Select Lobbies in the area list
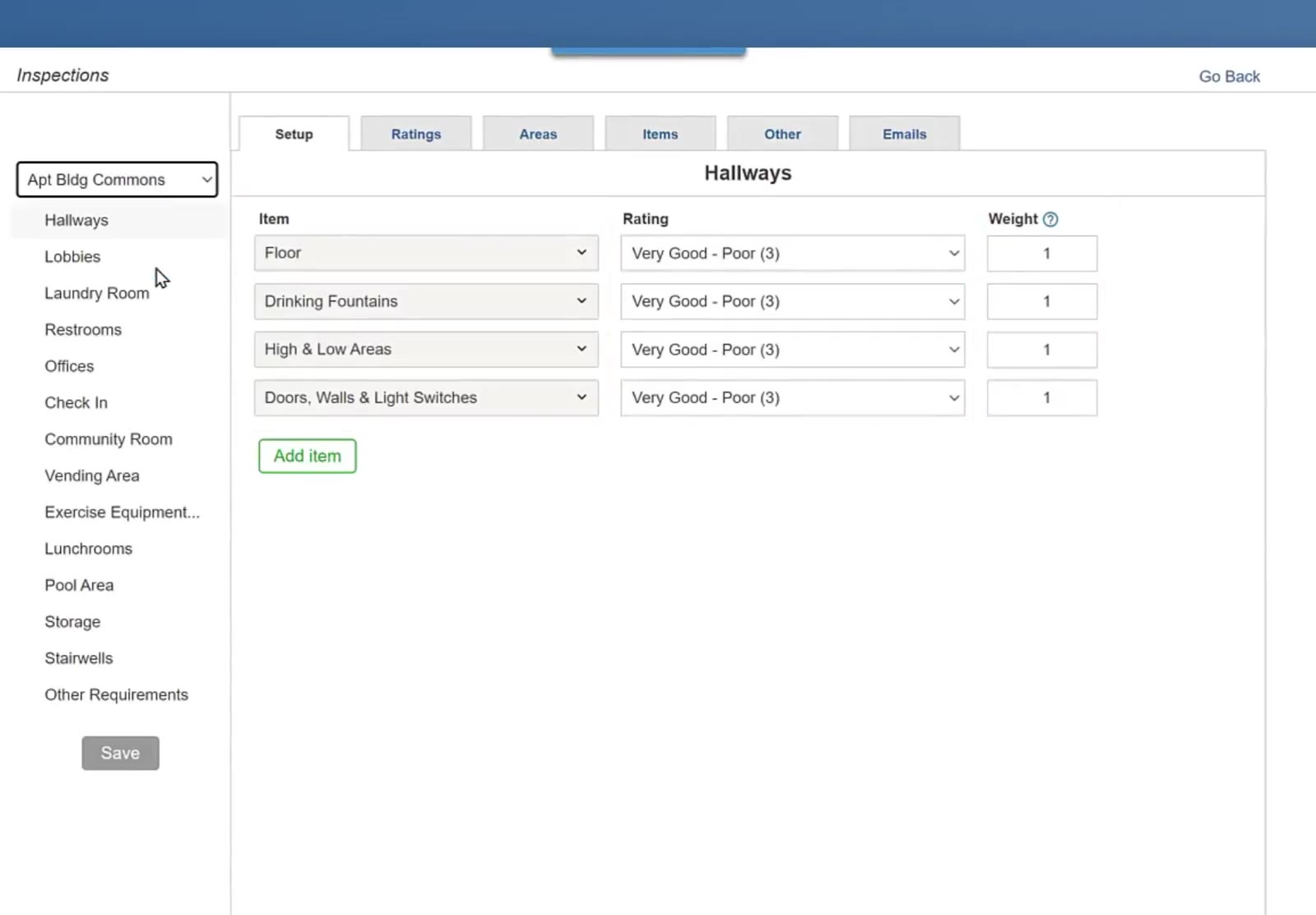The height and width of the screenshot is (915, 1316). (x=72, y=257)
